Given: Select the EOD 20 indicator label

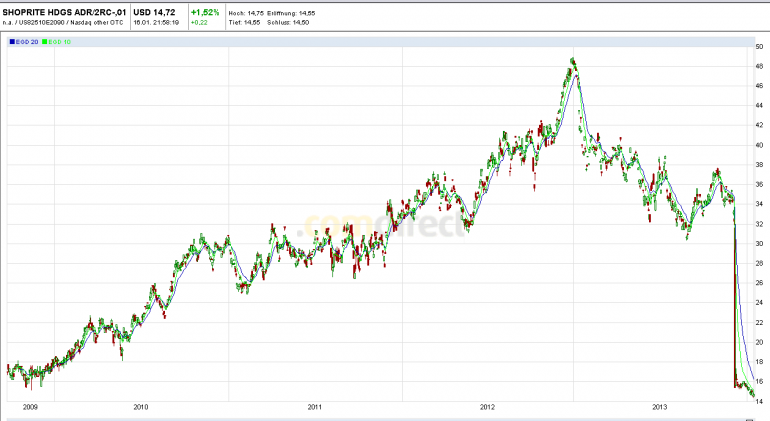Looking at the screenshot, I should point(27,42).
